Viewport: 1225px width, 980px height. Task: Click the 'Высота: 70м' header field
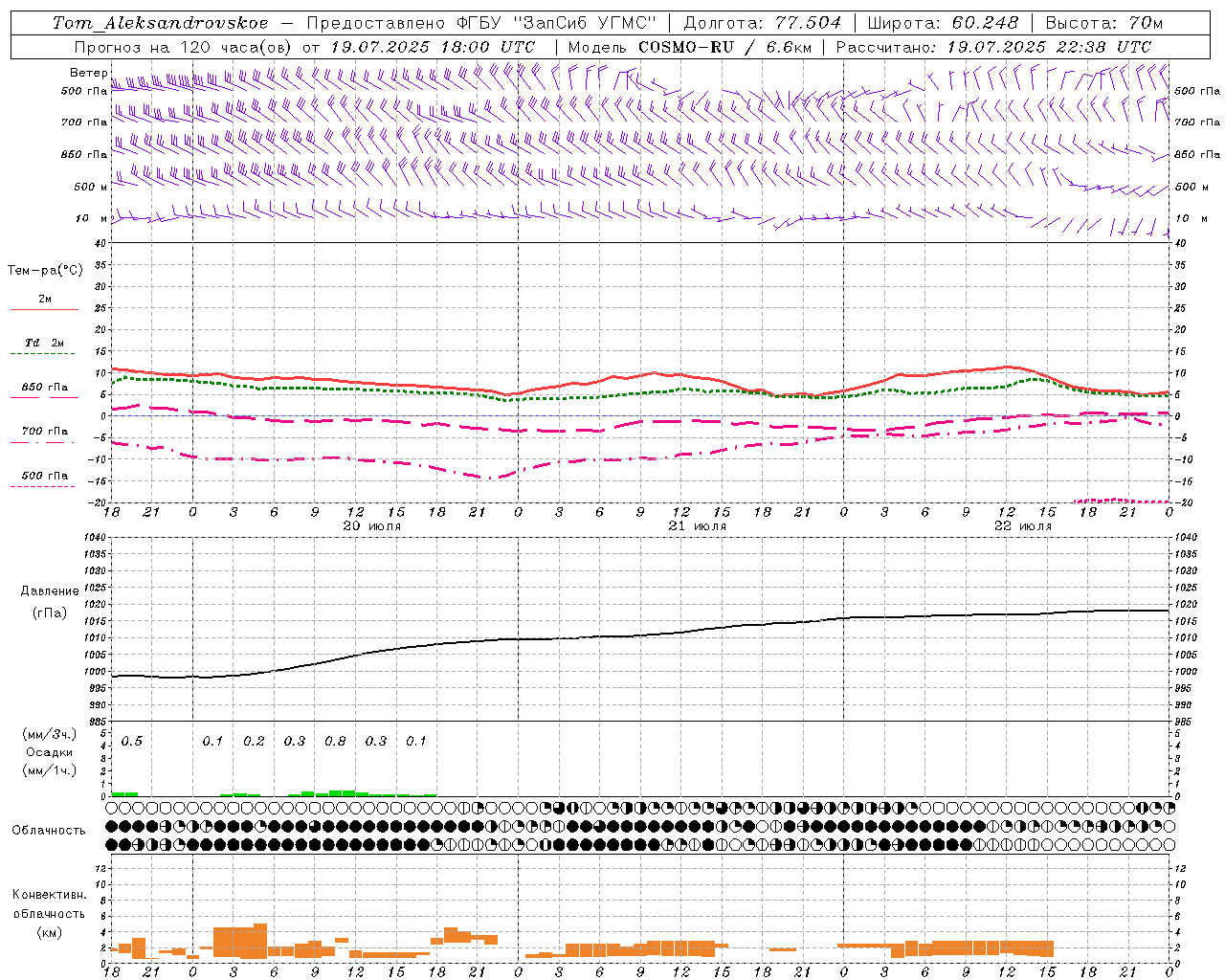tap(1104, 23)
